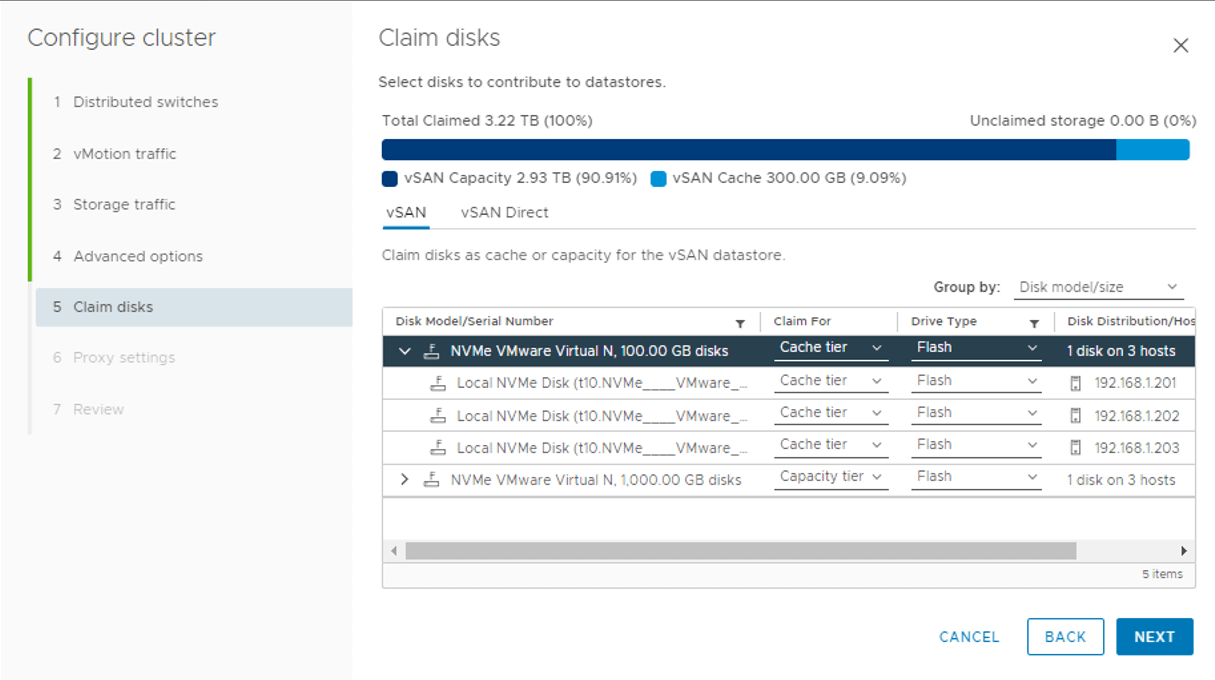This screenshot has width=1215, height=680.
Task: Switch to the vSAN Direct tab
Action: coord(504,212)
